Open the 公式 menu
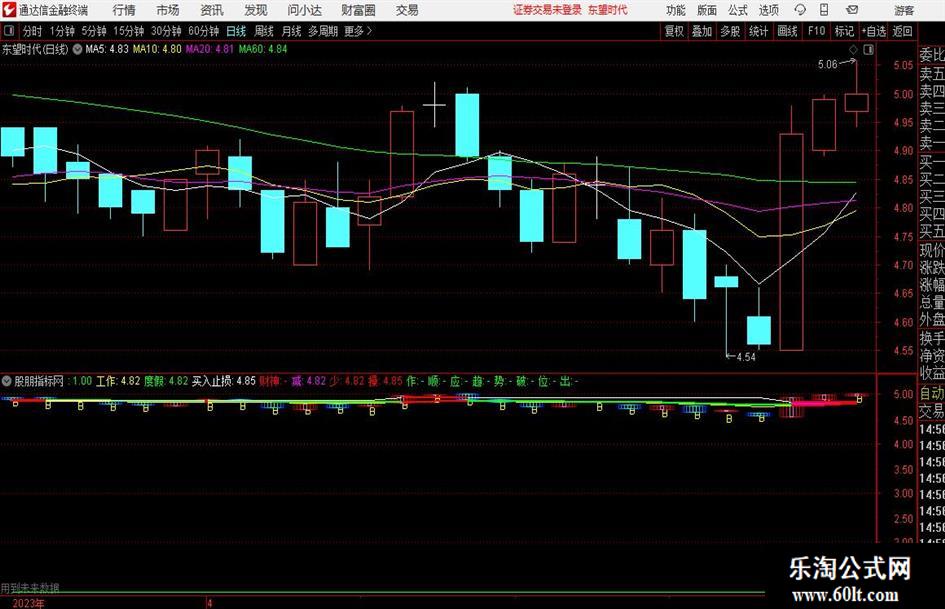The height and width of the screenshot is (609, 945). (x=737, y=10)
